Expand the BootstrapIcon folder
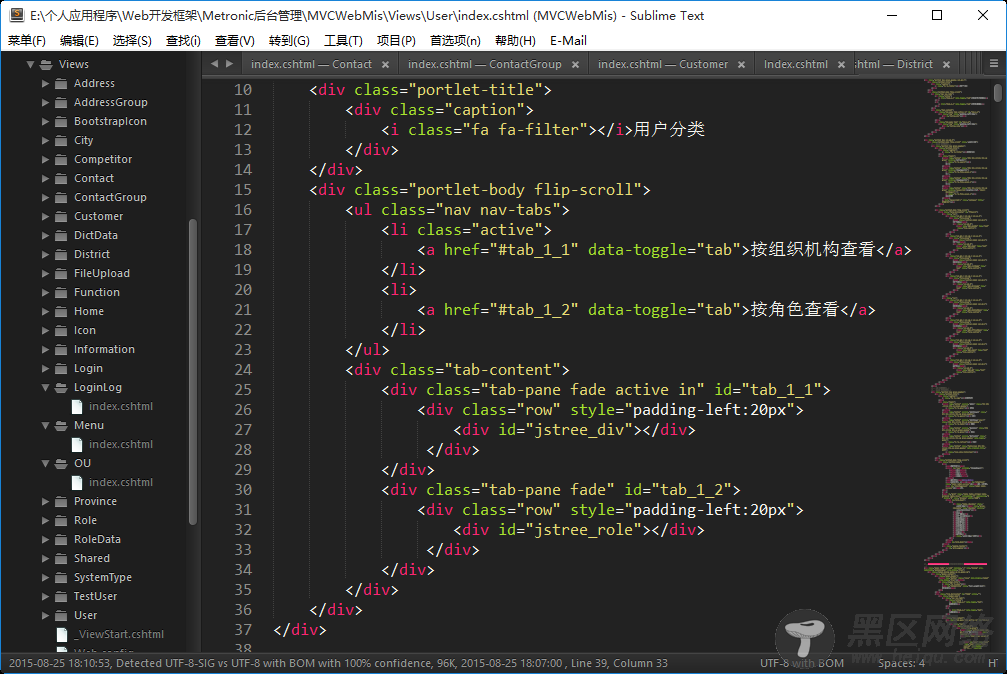This screenshot has height=674, width=1007. [x=45, y=121]
